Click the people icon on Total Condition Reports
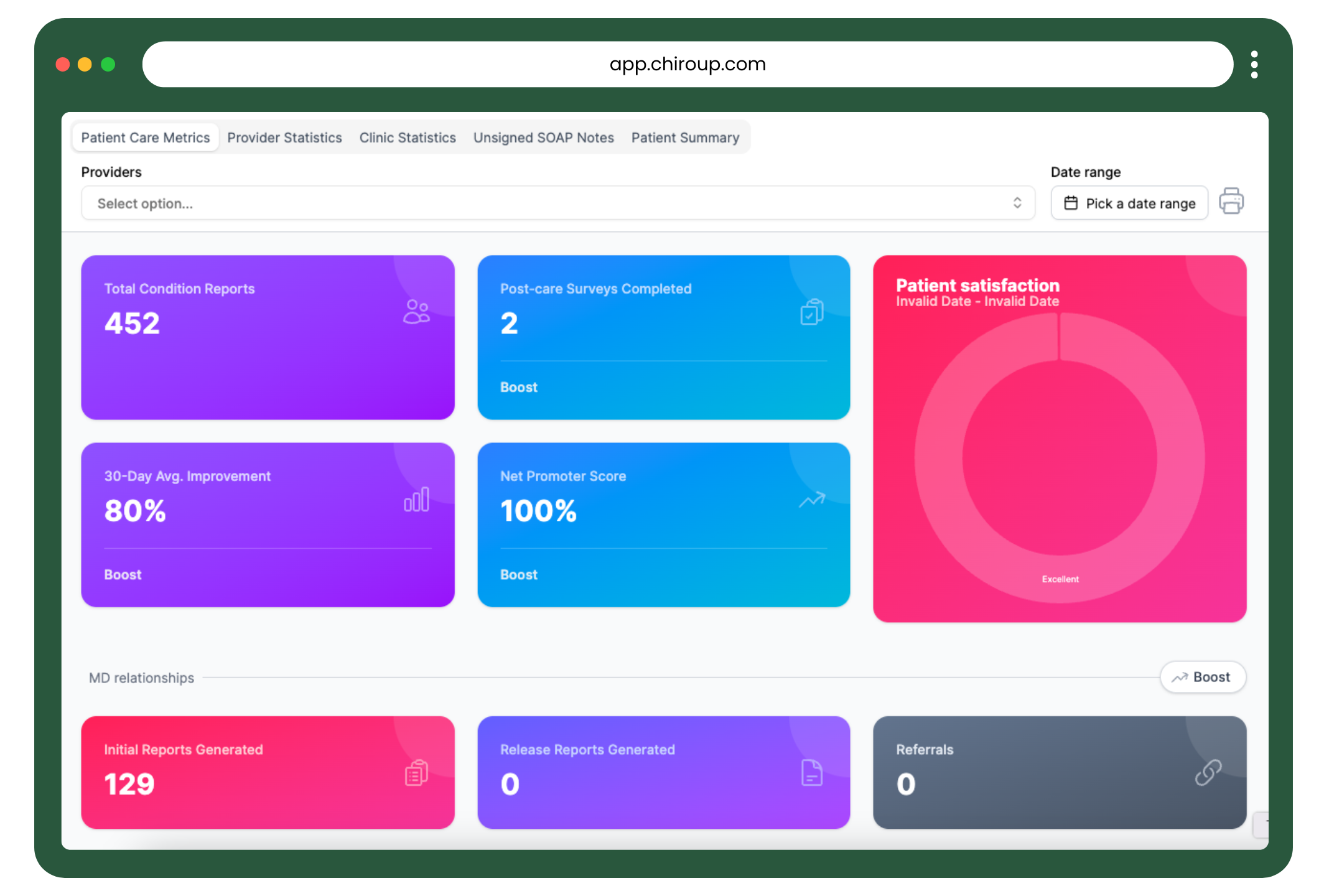Screen dimensions: 1324x896 click(x=416, y=312)
